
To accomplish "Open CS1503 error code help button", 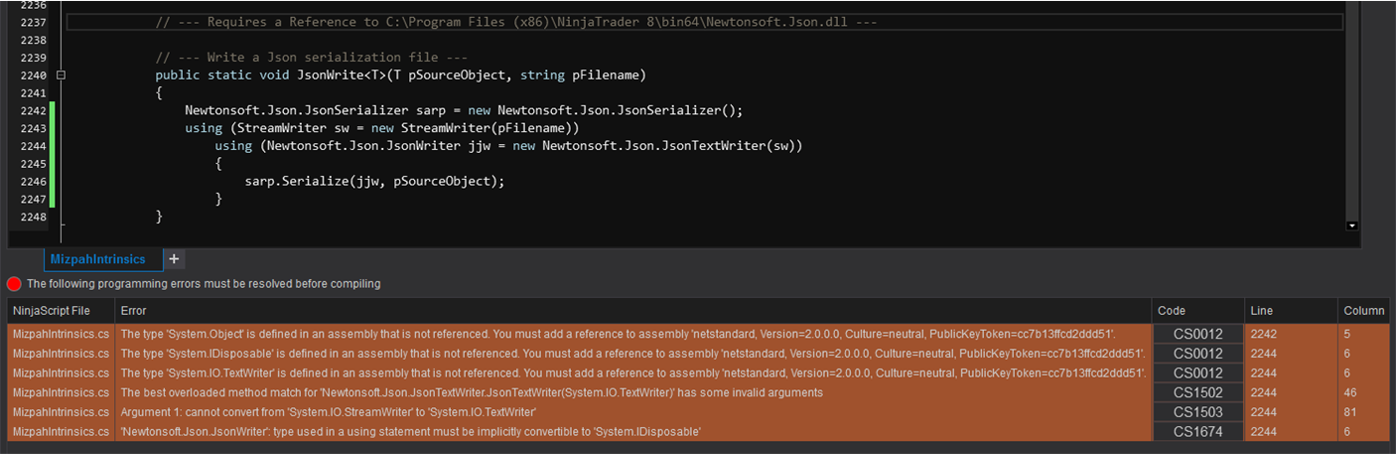I will point(1198,412).
